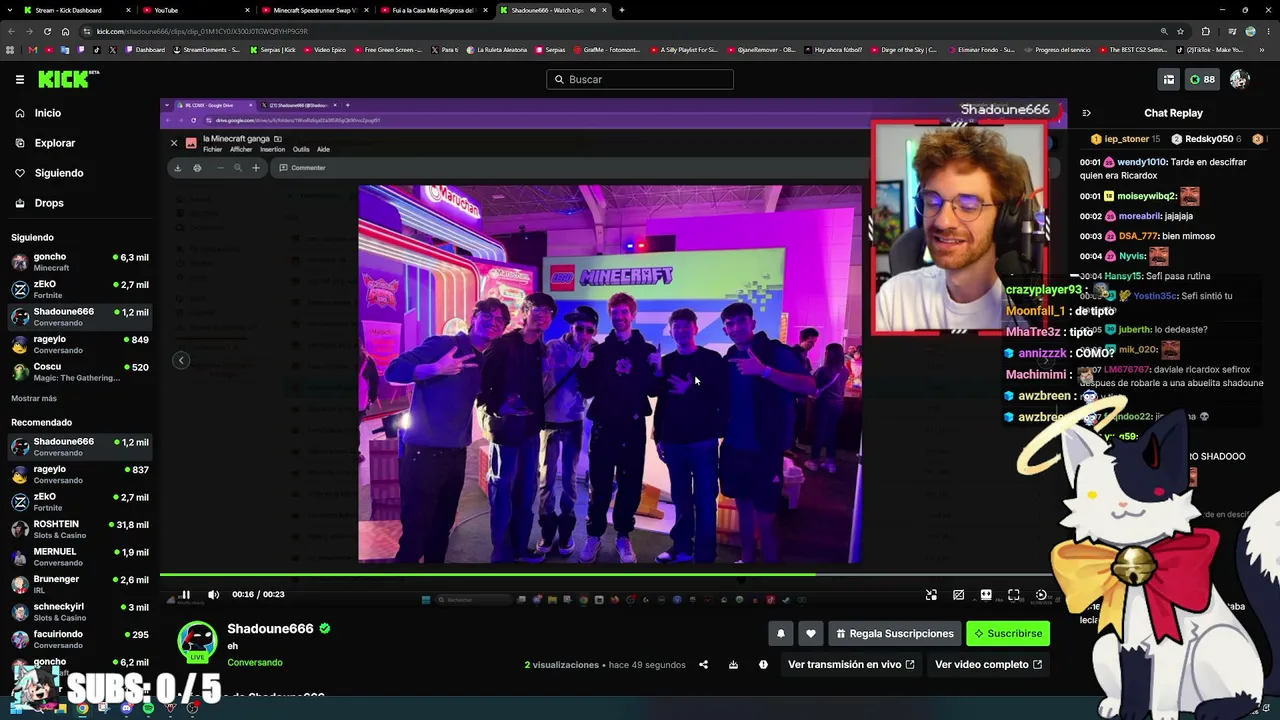
Task: Click the Conversando category link under Shadoune666
Action: (255, 662)
